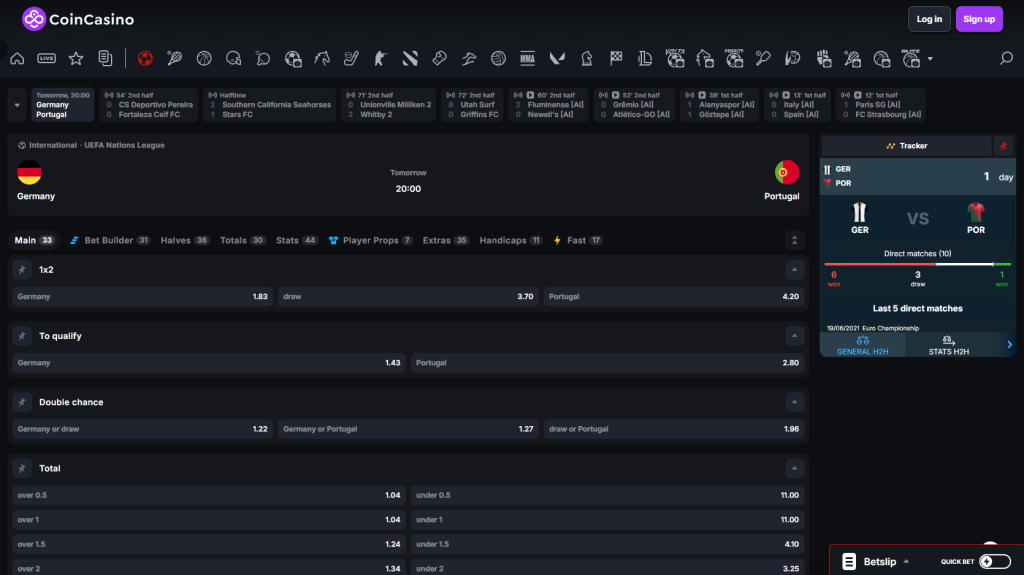1024x575 pixels.
Task: Collapse all markets double-arrow button
Action: (794, 240)
